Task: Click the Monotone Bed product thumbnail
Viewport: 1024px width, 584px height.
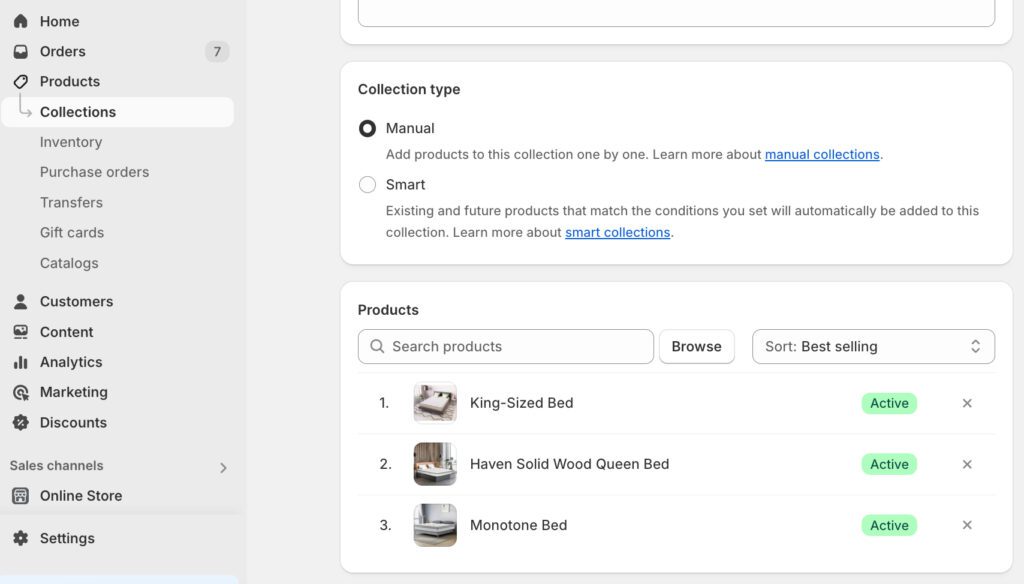Action: 435,525
